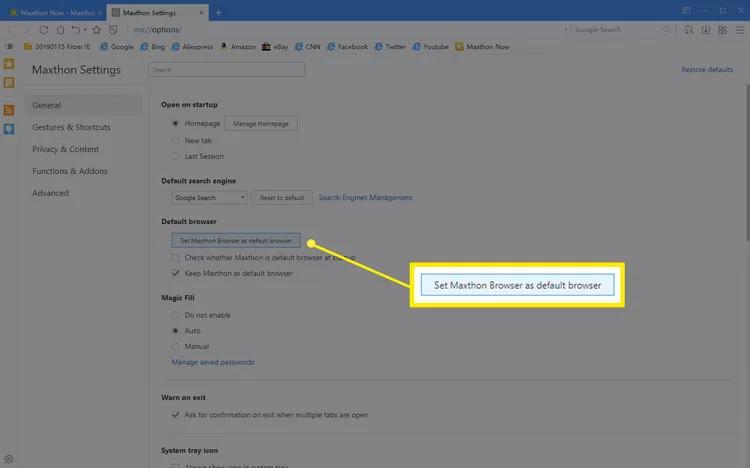Open the Privacy & Content settings section
The height and width of the screenshot is (468, 750).
(x=65, y=149)
